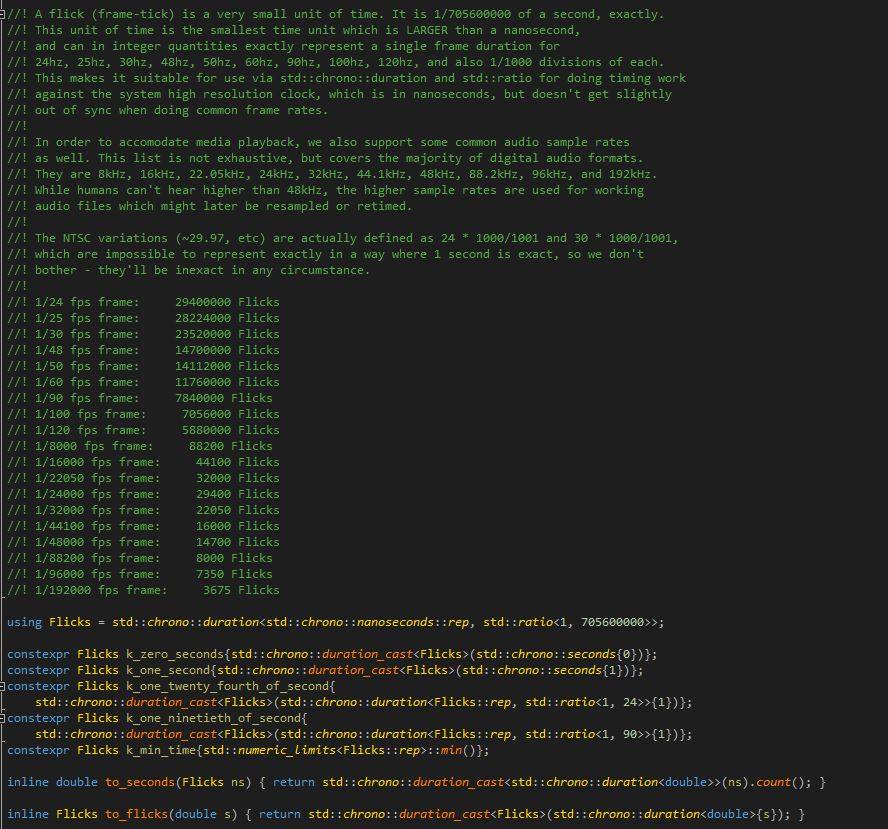Click the to_seconds function name

click(x=140, y=783)
